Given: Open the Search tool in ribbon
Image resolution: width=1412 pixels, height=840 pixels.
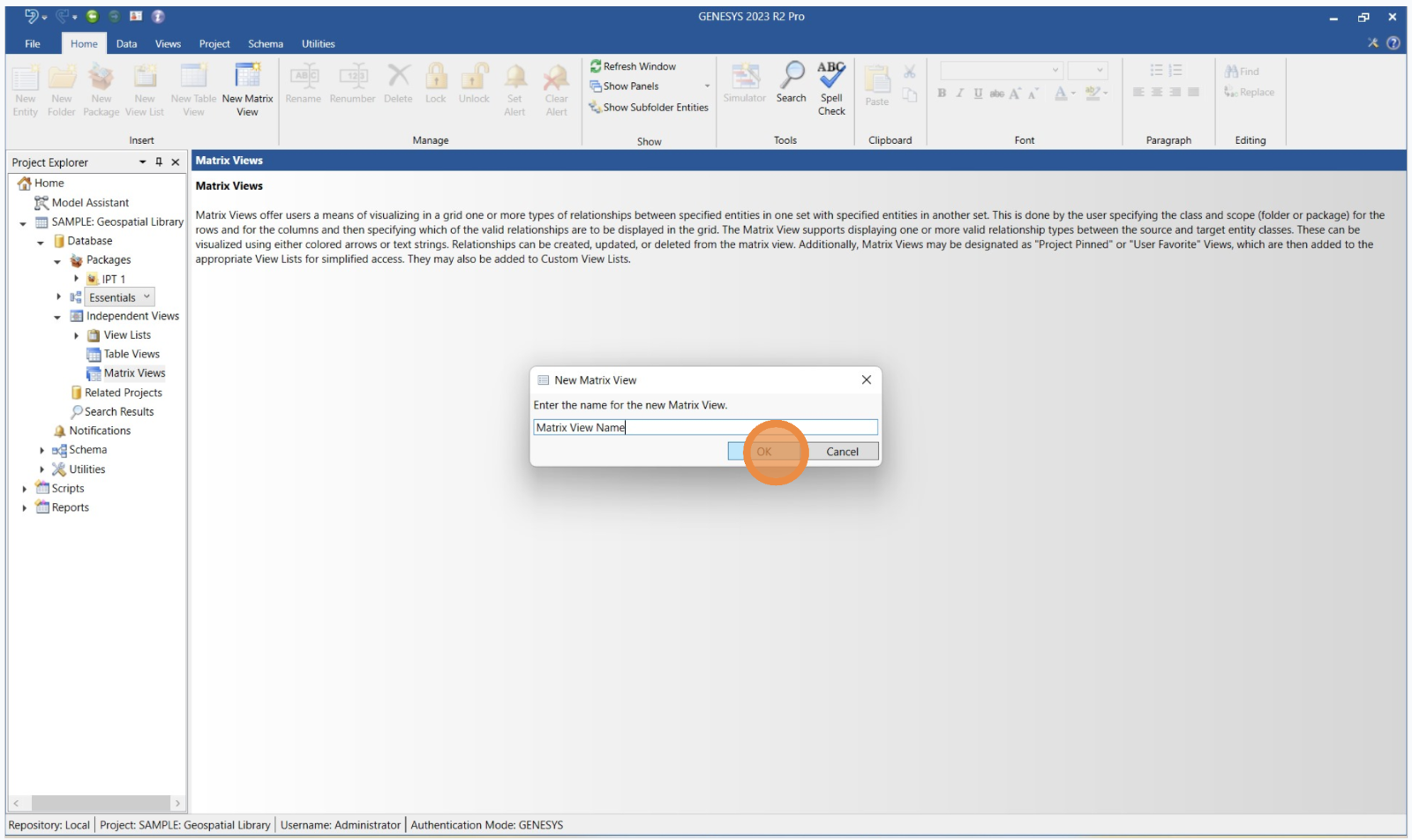Looking at the screenshot, I should coord(791,78).
